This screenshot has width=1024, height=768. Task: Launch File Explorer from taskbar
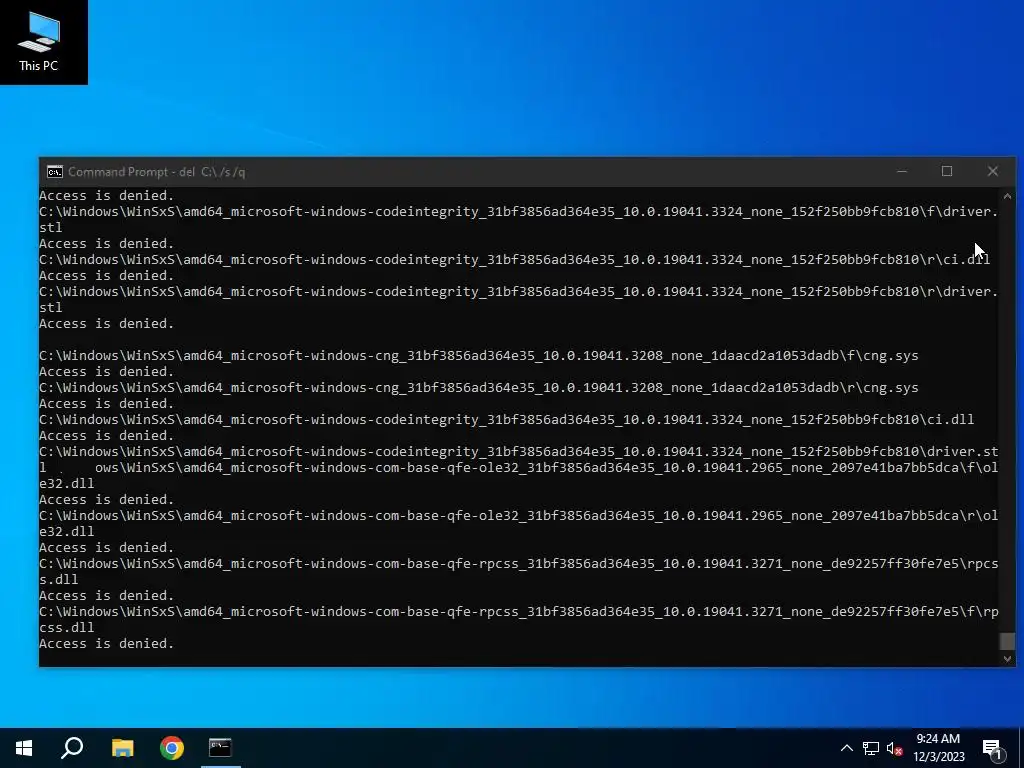122,748
